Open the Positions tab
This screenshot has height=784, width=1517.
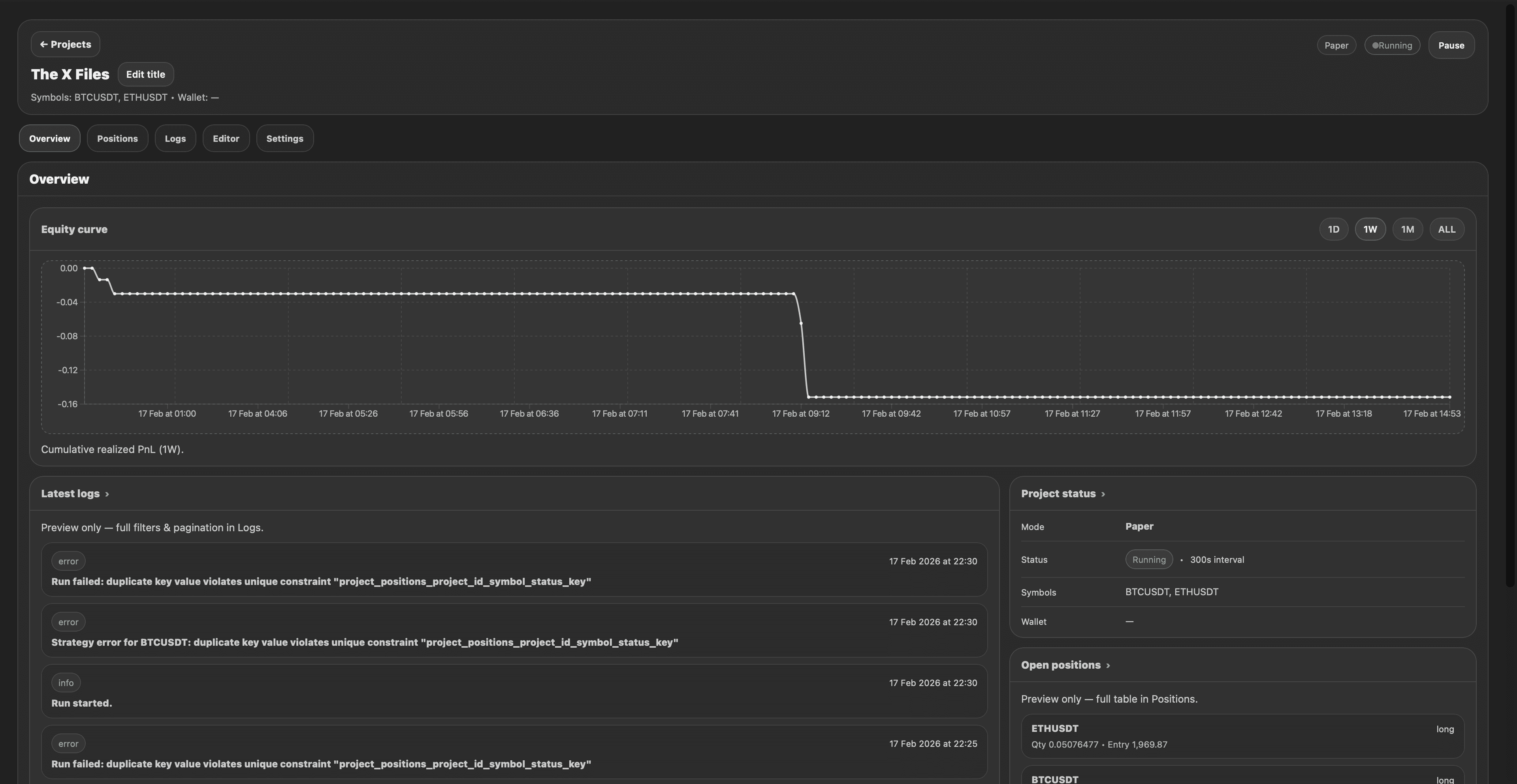pos(117,138)
